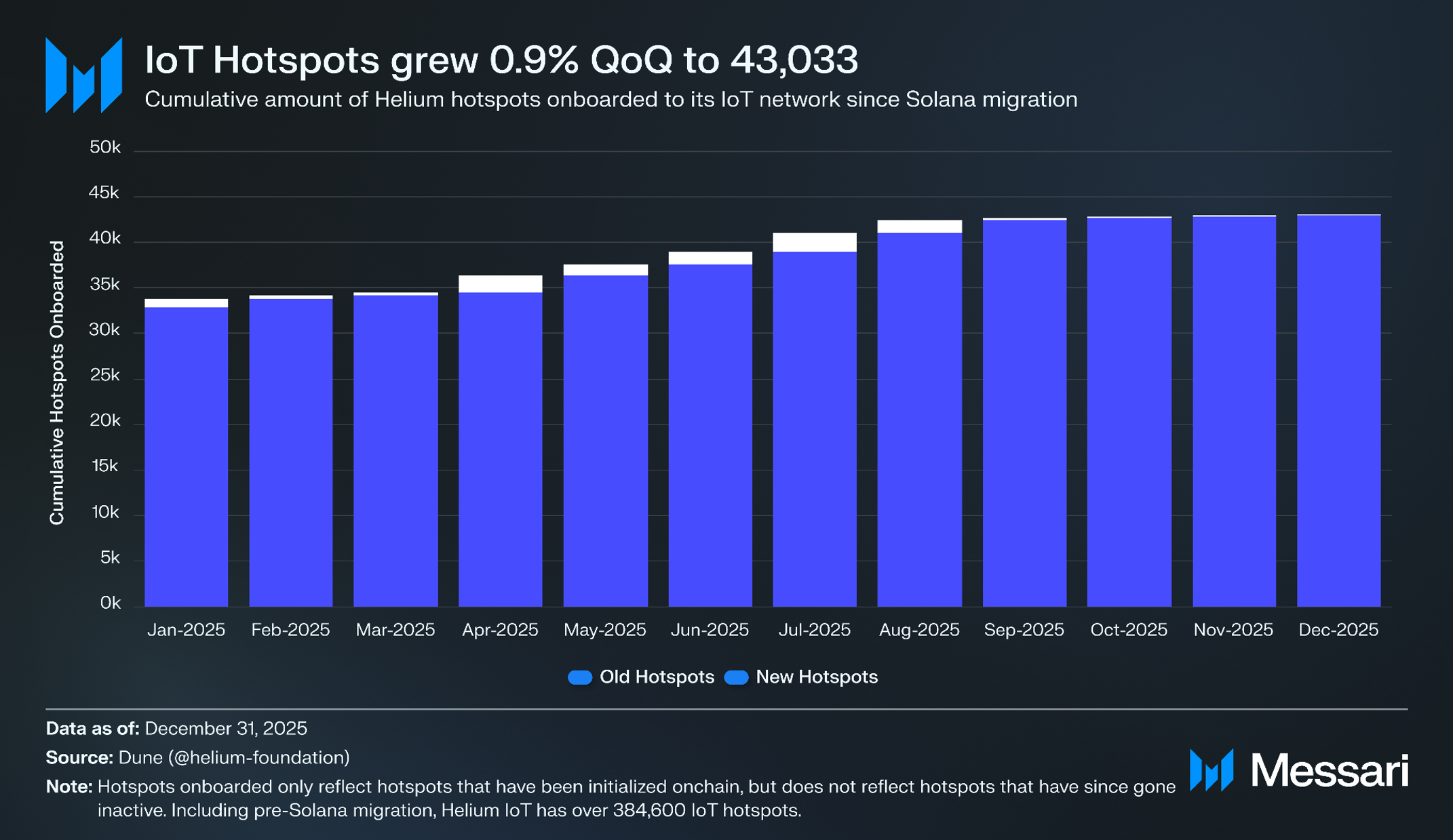Select the Apr-2025 axis label
The height and width of the screenshot is (840, 1453).
point(500,630)
